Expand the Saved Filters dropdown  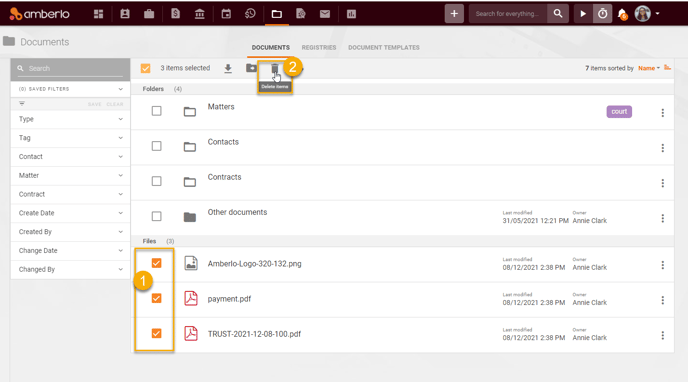coord(70,89)
